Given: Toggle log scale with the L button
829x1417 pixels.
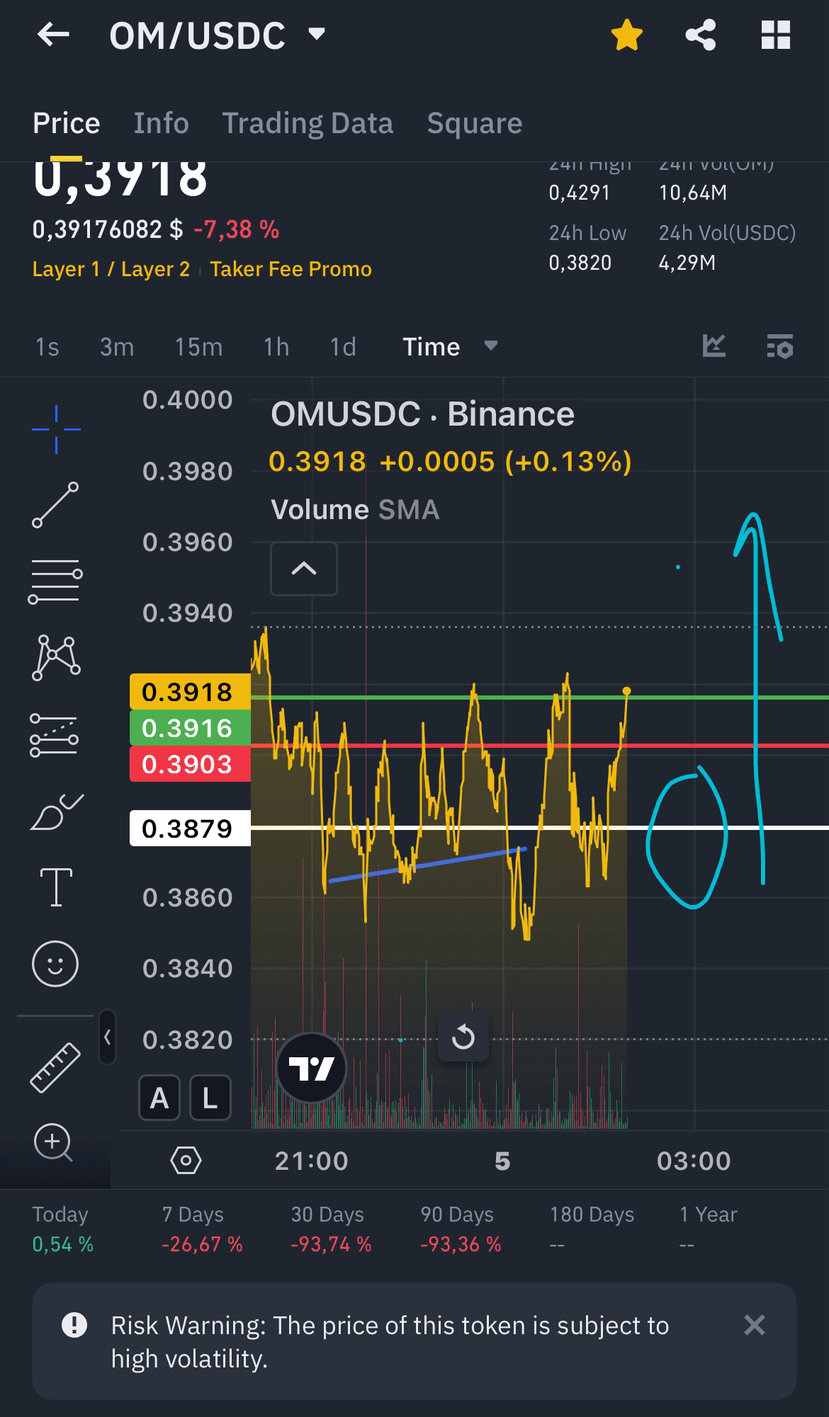Looking at the screenshot, I should click(209, 1098).
